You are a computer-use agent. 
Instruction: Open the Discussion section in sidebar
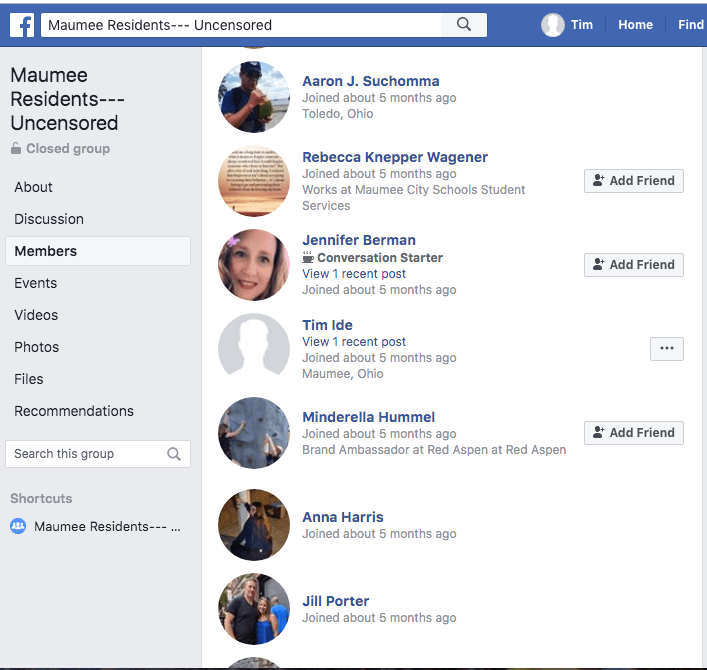point(49,219)
